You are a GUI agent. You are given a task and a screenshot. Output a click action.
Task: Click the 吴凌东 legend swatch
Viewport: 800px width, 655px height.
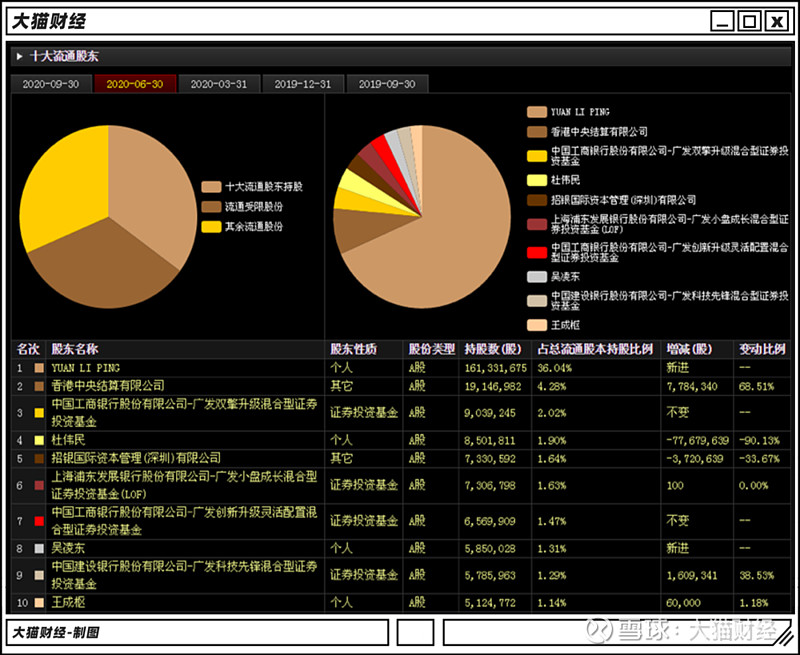click(537, 277)
